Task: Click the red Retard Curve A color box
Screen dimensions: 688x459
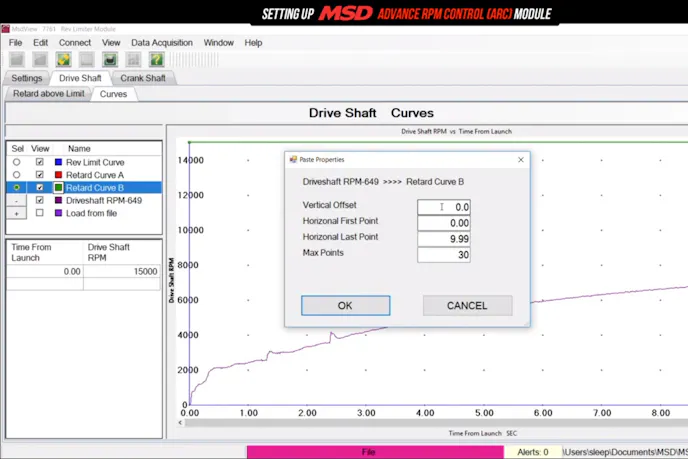Action: 59,175
